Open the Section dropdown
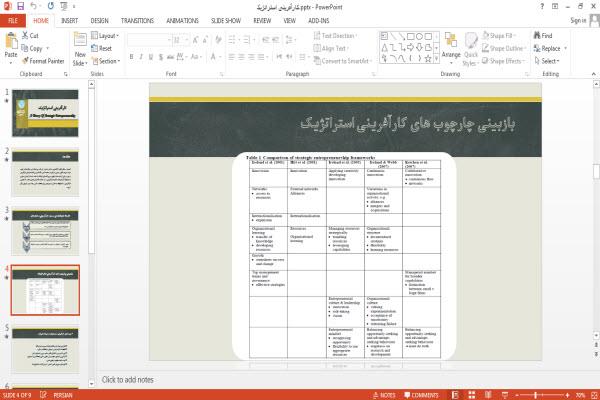Viewport: 600px width, 400px height. [x=106, y=61]
